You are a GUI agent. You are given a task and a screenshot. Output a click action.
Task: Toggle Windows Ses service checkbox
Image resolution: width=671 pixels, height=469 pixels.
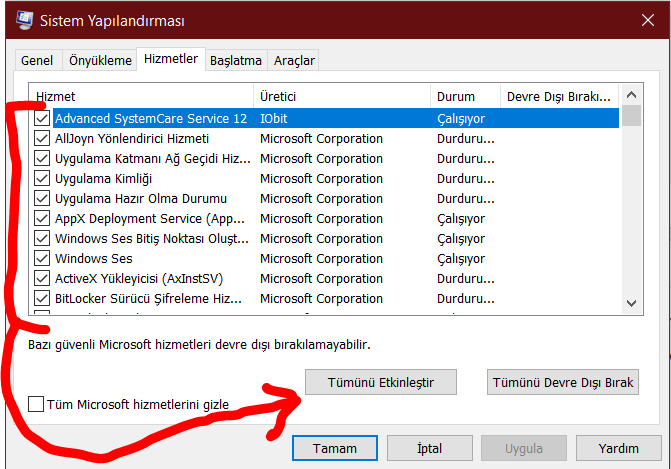click(42, 258)
